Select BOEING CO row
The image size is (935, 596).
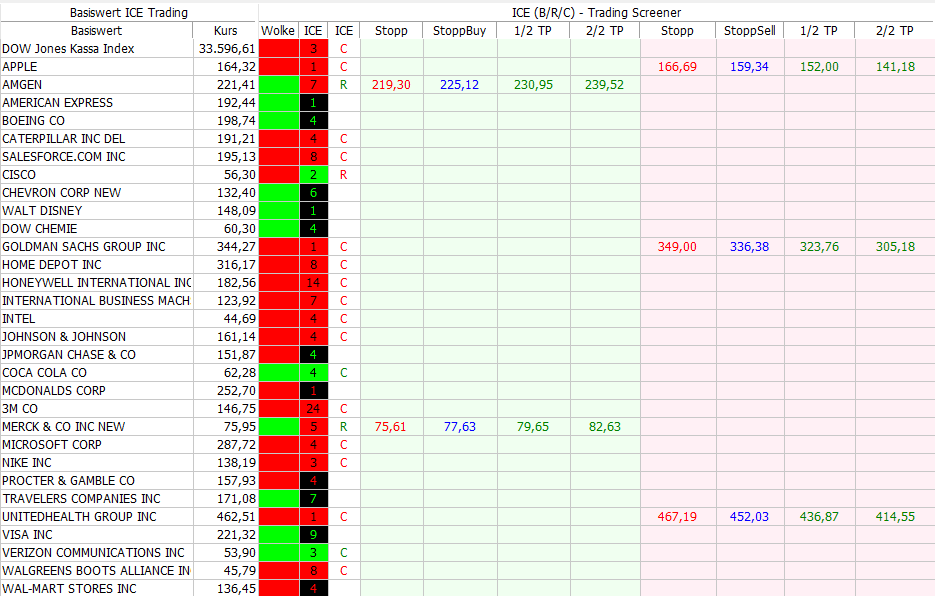pyautogui.click(x=33, y=121)
